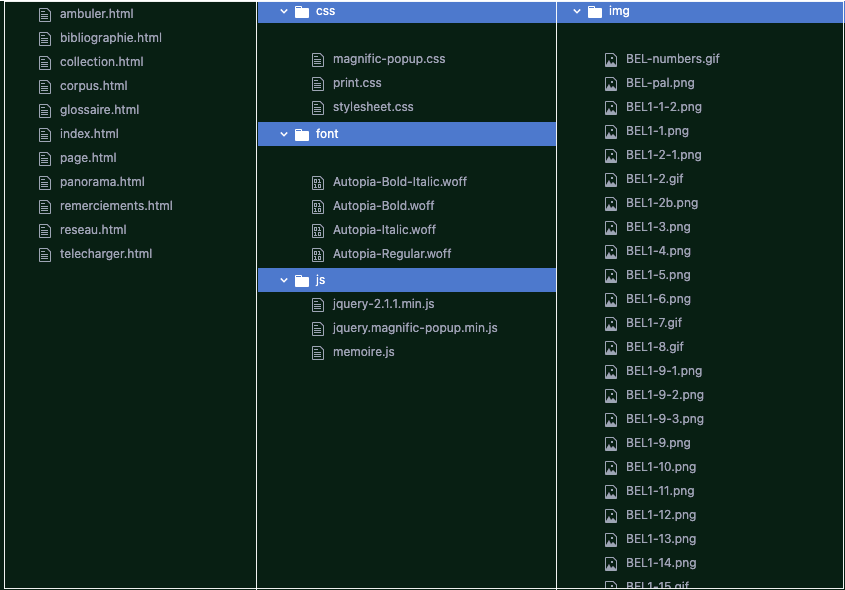845x590 pixels.
Task: Click the css folder icon
Action: click(x=301, y=12)
